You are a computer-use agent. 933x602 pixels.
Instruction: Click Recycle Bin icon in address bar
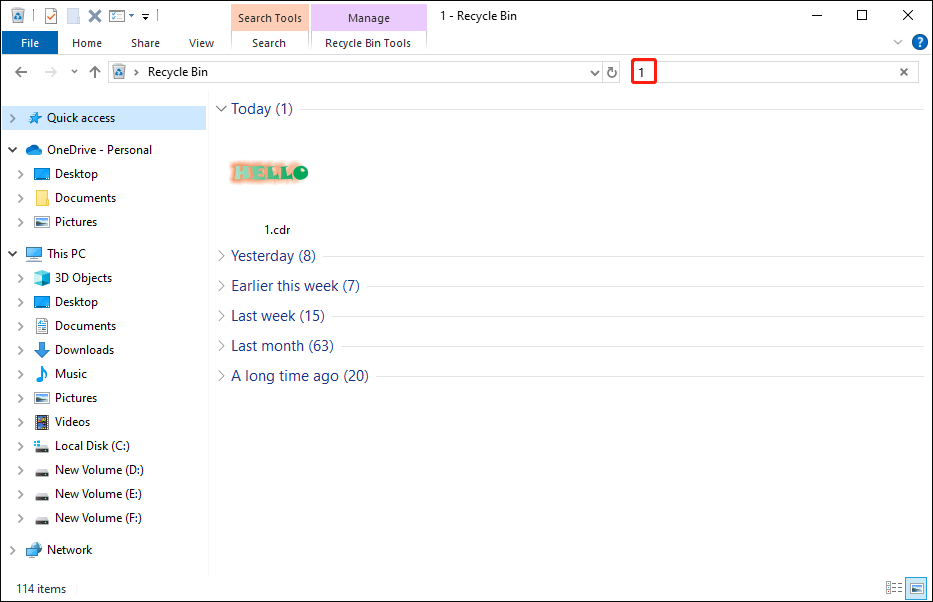coord(119,72)
